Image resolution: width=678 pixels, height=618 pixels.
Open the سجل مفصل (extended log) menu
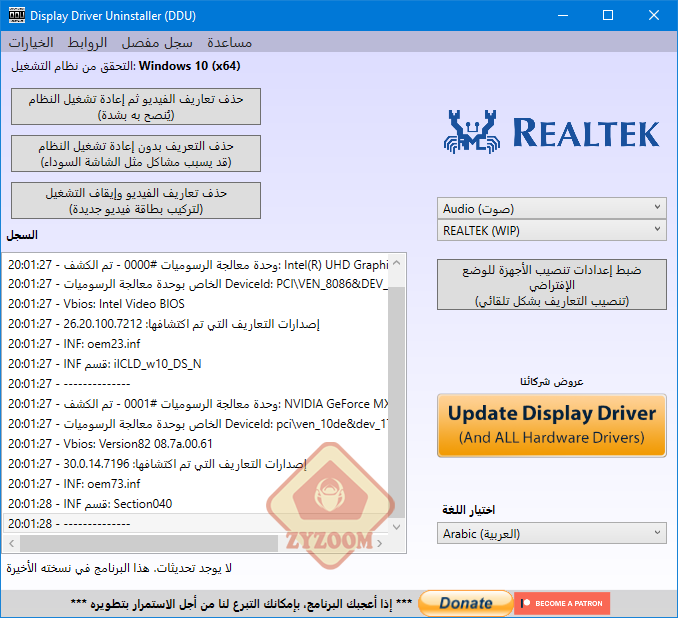click(x=157, y=42)
